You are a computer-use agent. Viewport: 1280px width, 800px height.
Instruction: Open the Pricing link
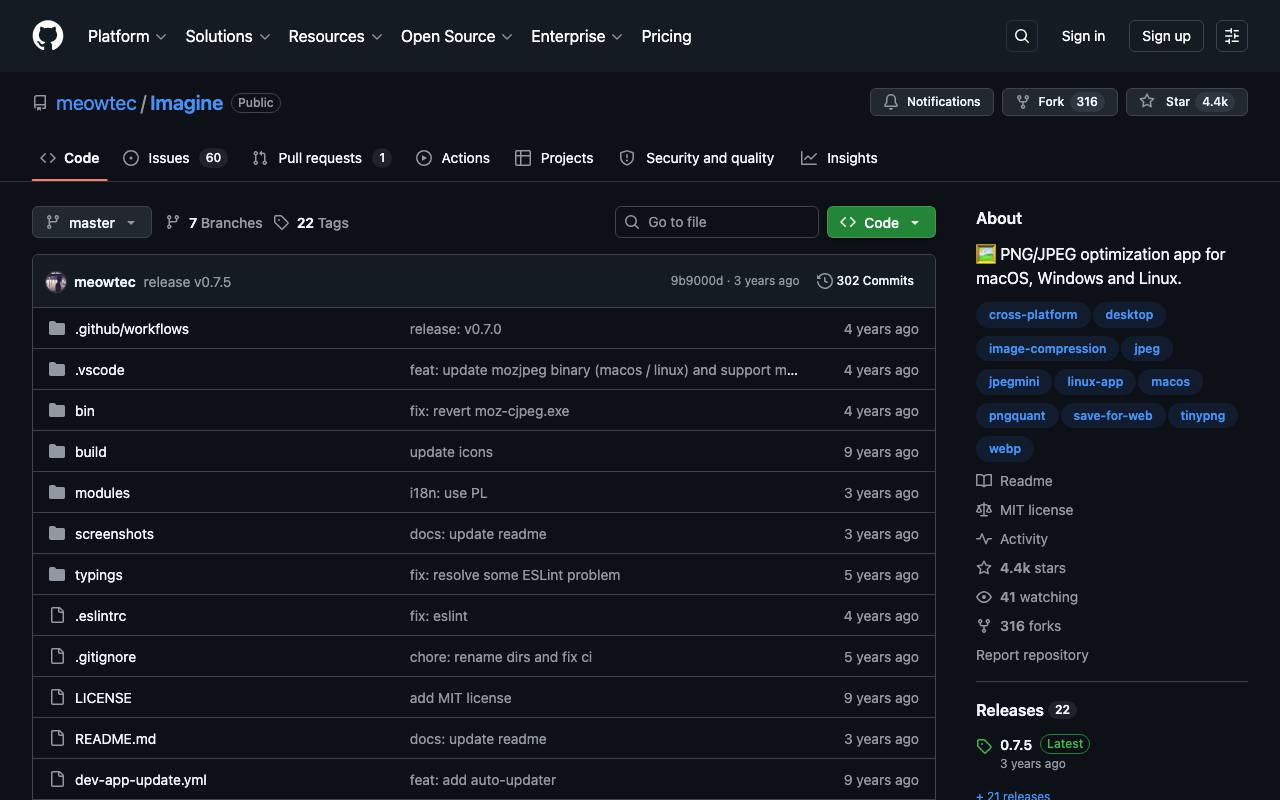[666, 36]
